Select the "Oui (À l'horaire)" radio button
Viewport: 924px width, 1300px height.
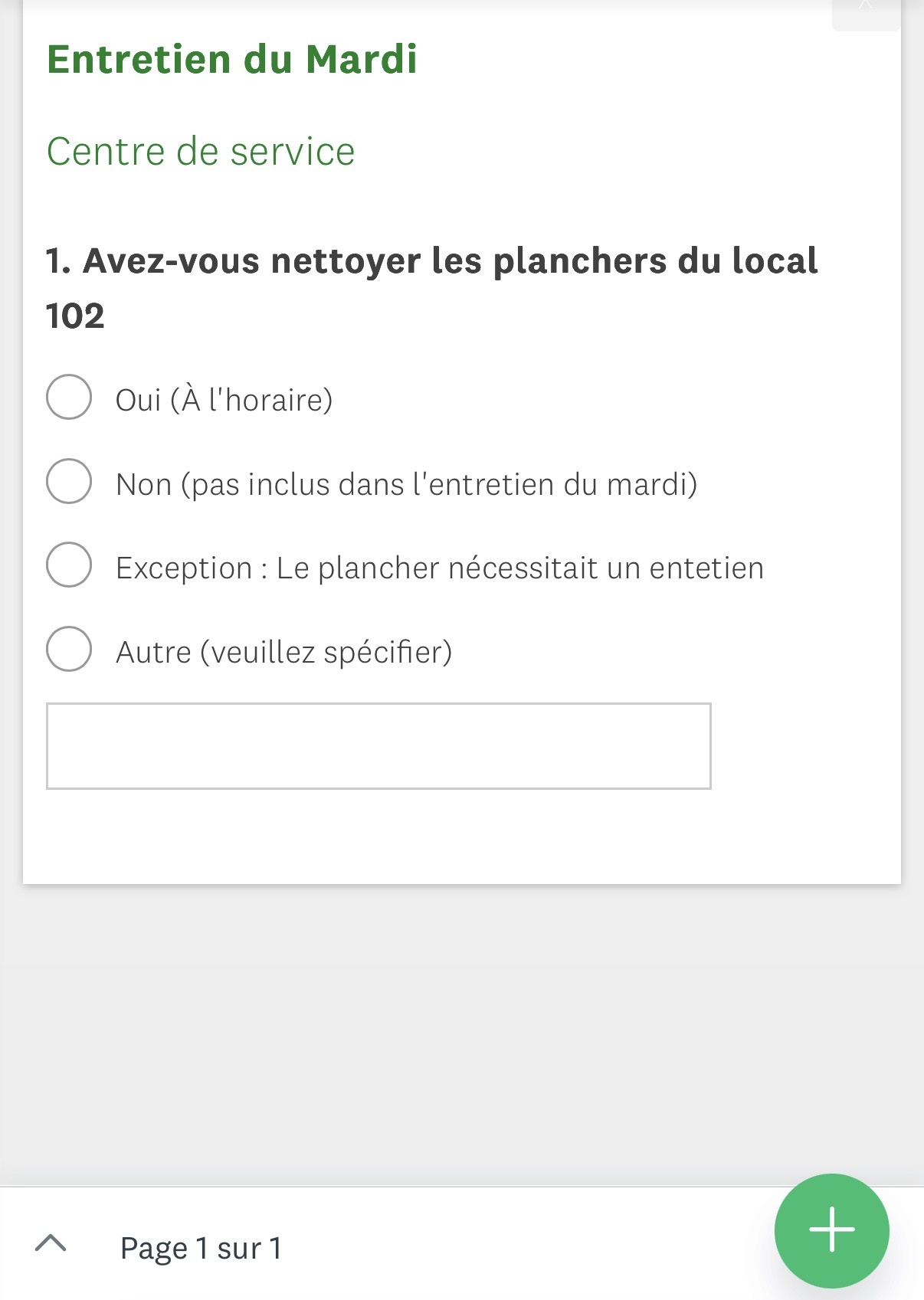(x=69, y=397)
